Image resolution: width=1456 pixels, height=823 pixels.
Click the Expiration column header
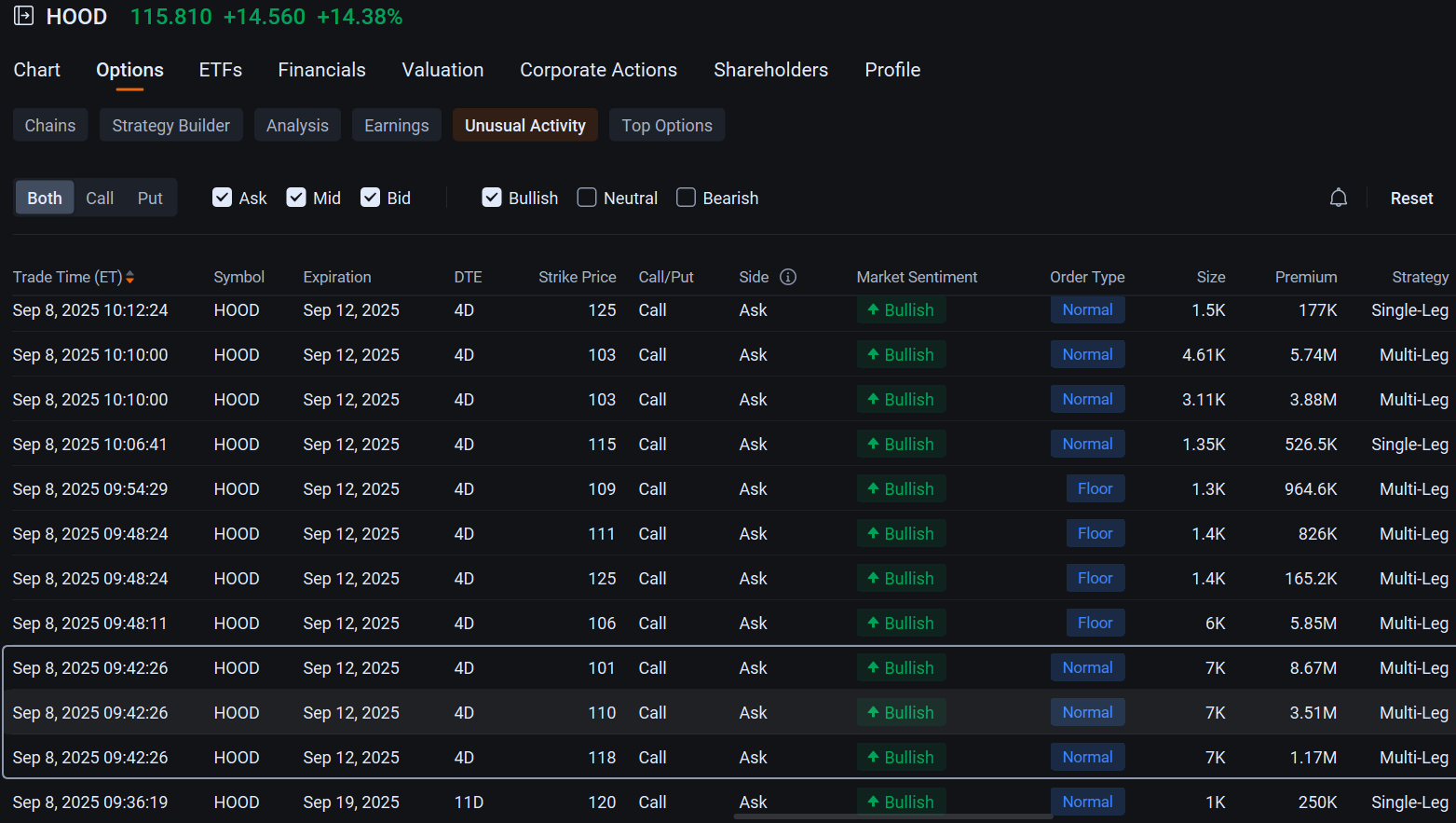pyautogui.click(x=337, y=277)
